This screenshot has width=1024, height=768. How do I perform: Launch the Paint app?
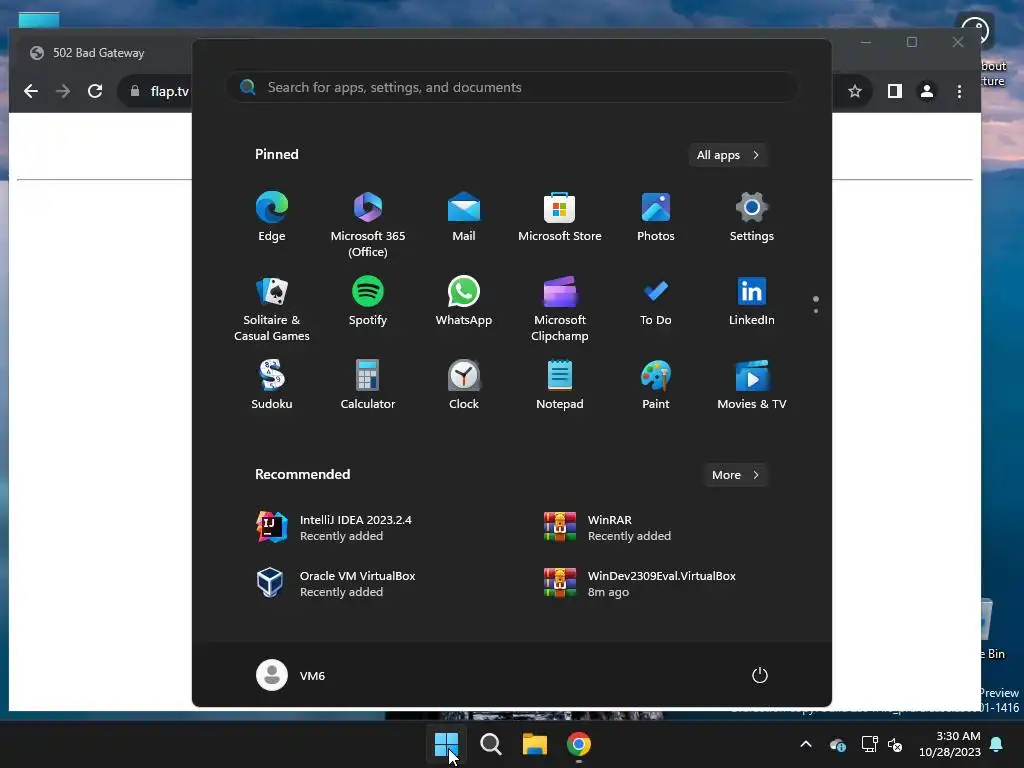click(x=656, y=384)
